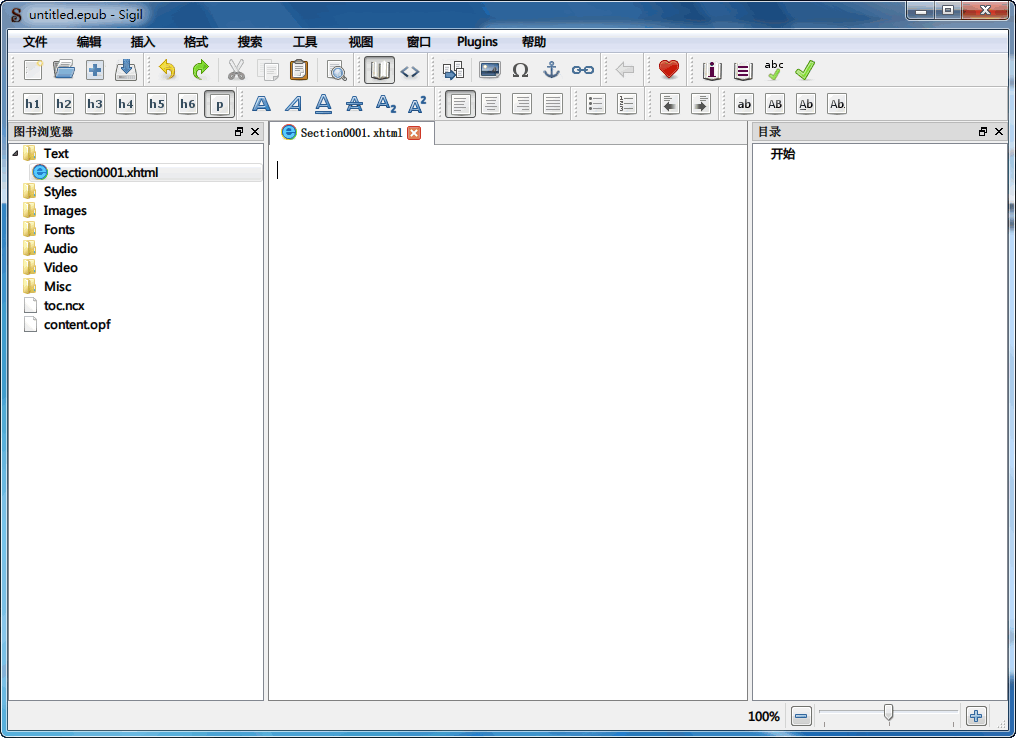Screen dimensions: 1016x738
Task: Apply heading h3 style
Action: coord(95,104)
